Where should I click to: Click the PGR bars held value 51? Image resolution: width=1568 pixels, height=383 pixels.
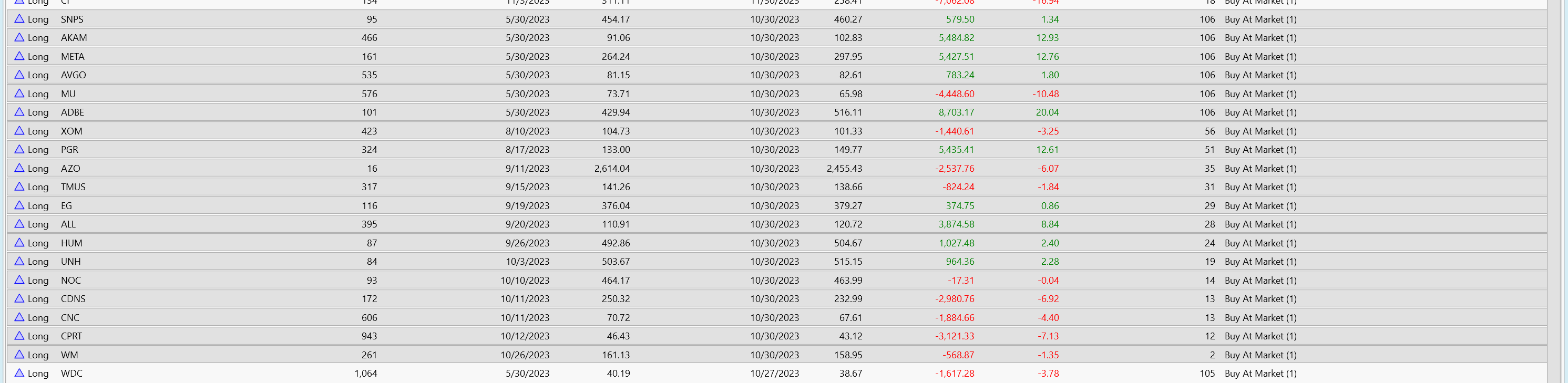(1210, 150)
